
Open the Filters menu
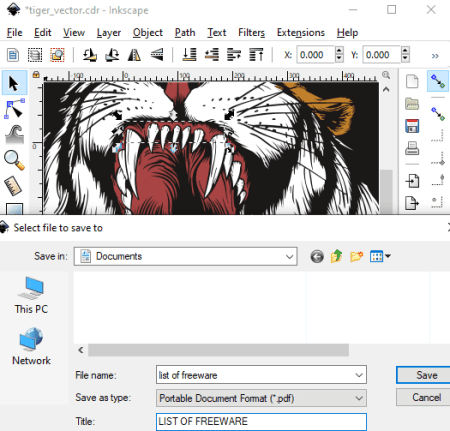(251, 33)
